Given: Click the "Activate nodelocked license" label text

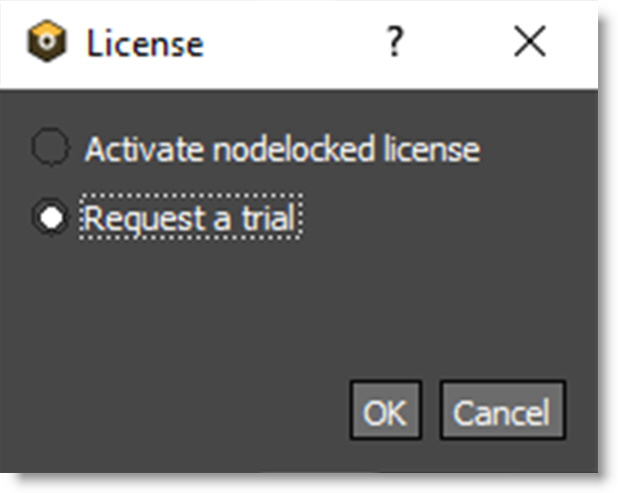Looking at the screenshot, I should [281, 149].
